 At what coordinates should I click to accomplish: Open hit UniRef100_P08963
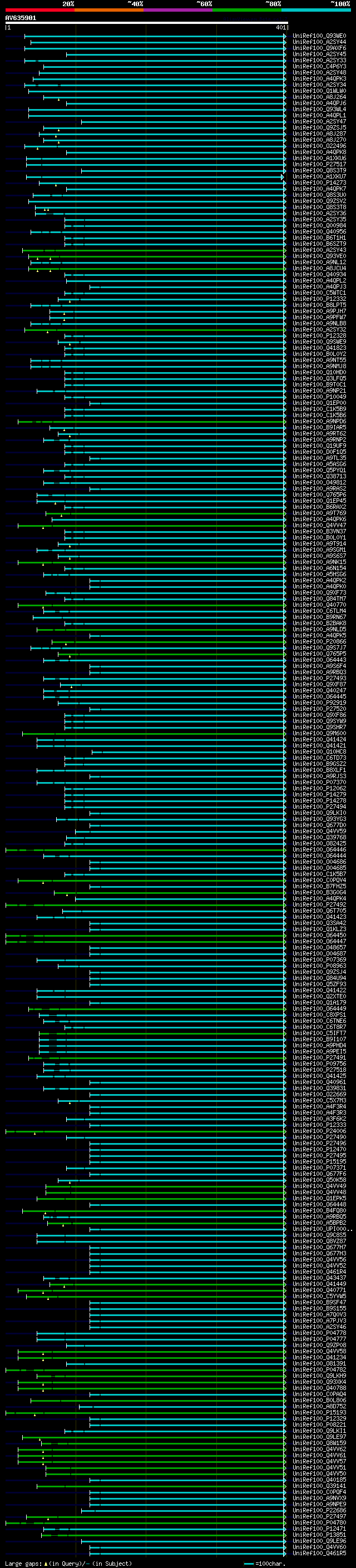[319, 966]
